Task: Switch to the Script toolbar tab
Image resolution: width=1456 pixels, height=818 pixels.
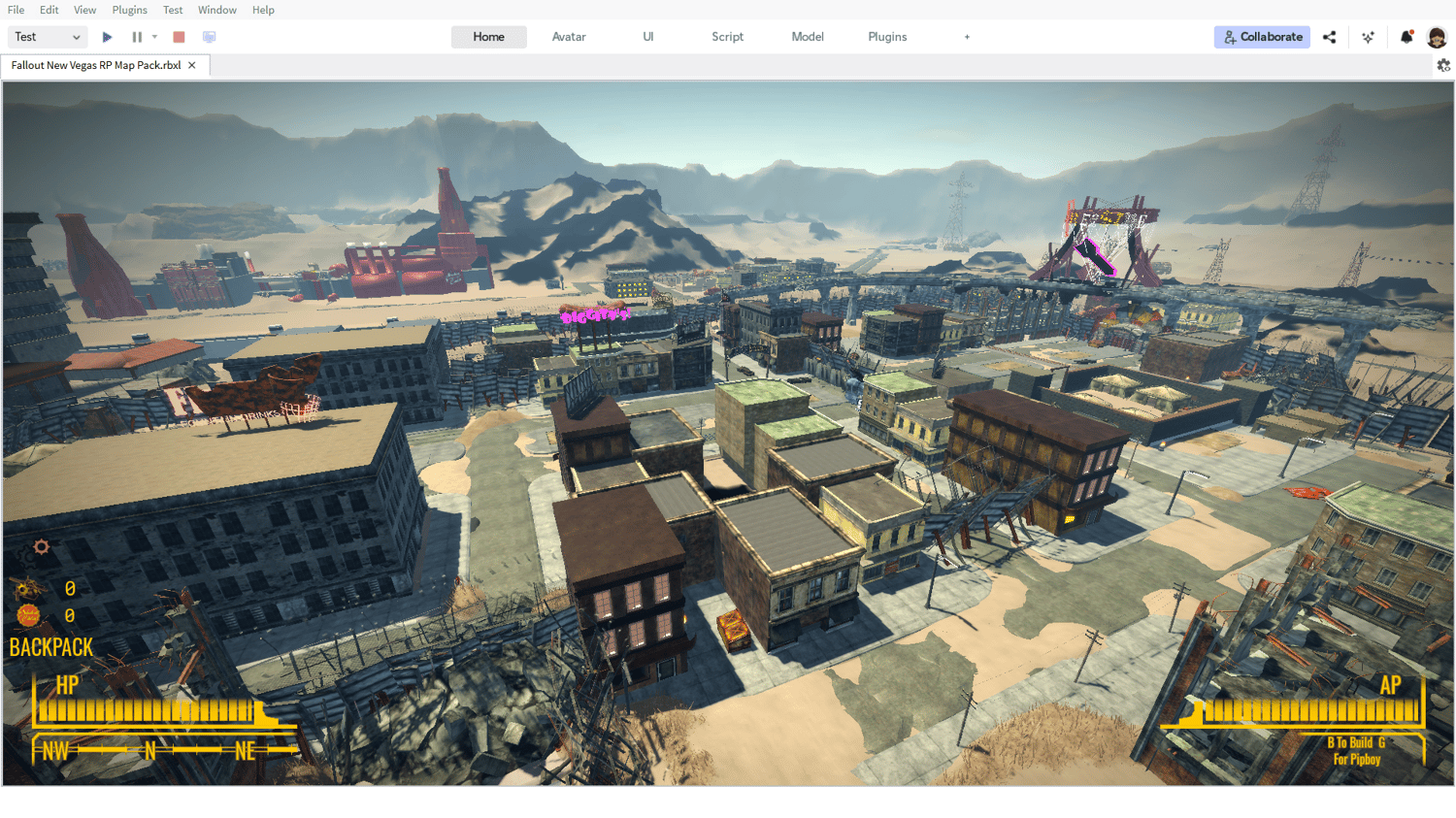Action: pos(728,37)
